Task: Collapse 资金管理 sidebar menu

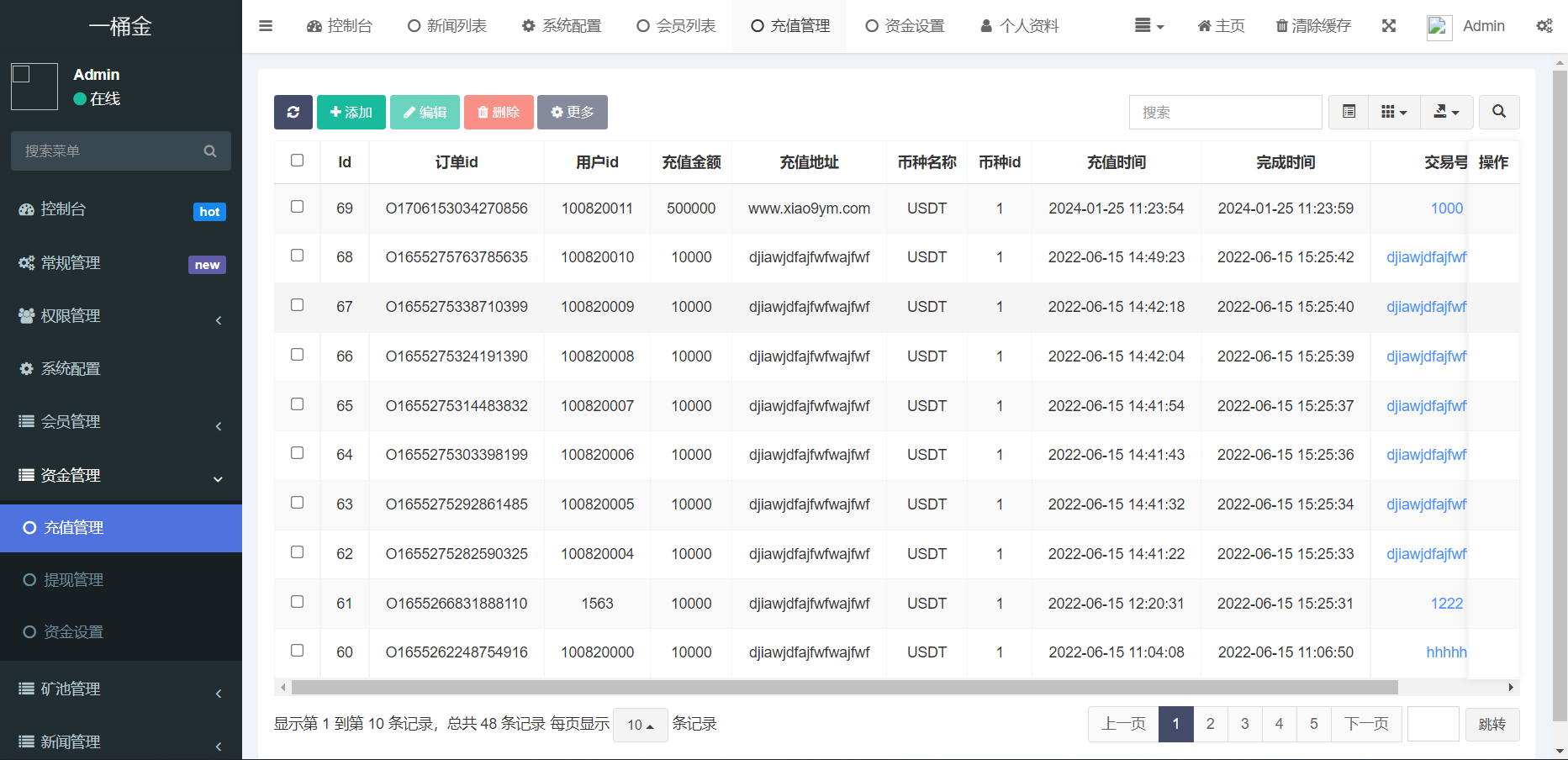Action: click(x=121, y=475)
